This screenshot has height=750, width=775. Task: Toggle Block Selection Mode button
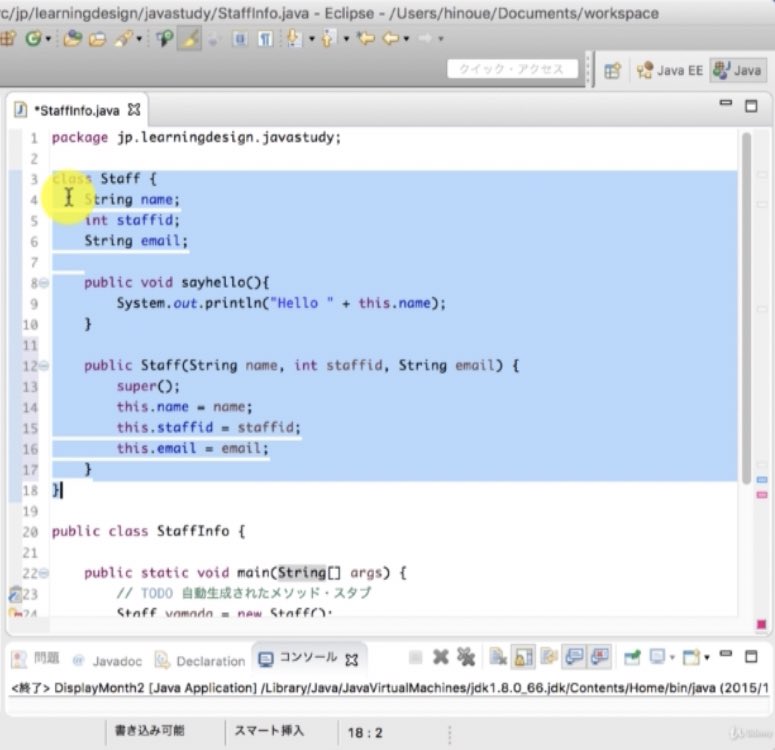[x=240, y=39]
